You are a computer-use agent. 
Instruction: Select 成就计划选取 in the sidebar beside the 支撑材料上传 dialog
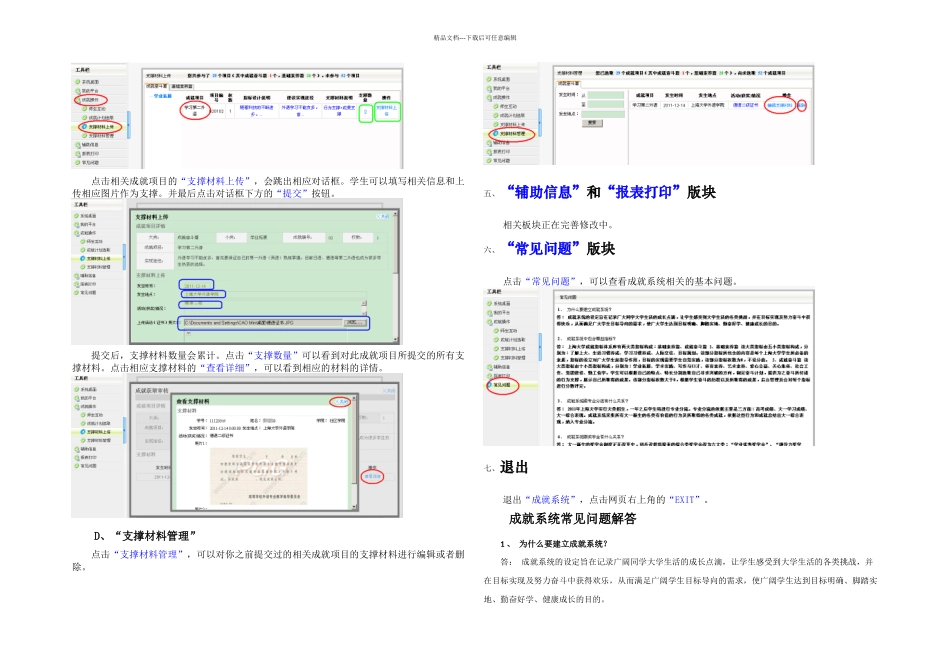coord(97,250)
